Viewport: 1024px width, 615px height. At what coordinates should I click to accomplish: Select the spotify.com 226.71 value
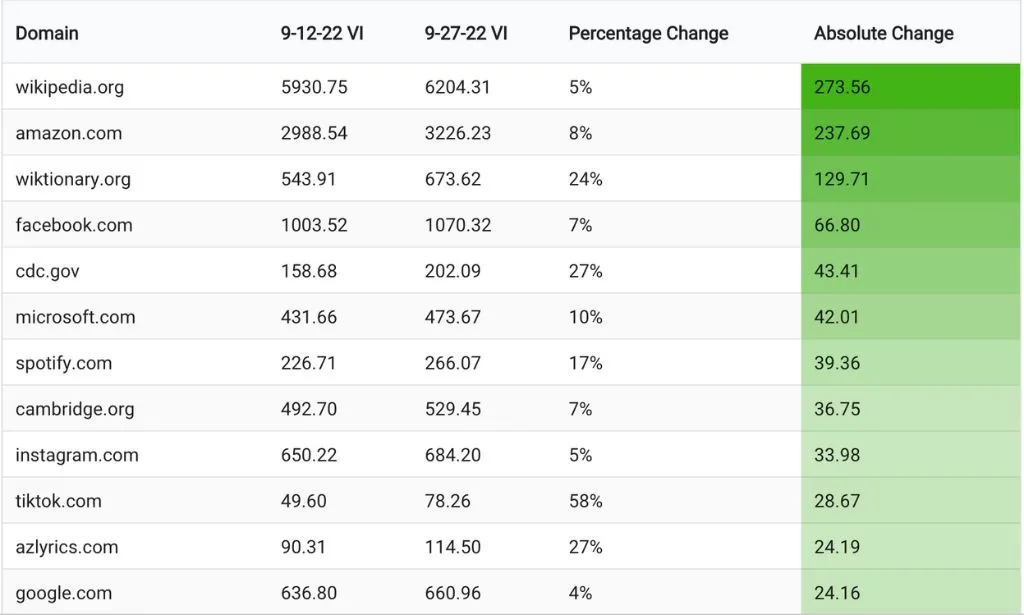click(309, 363)
